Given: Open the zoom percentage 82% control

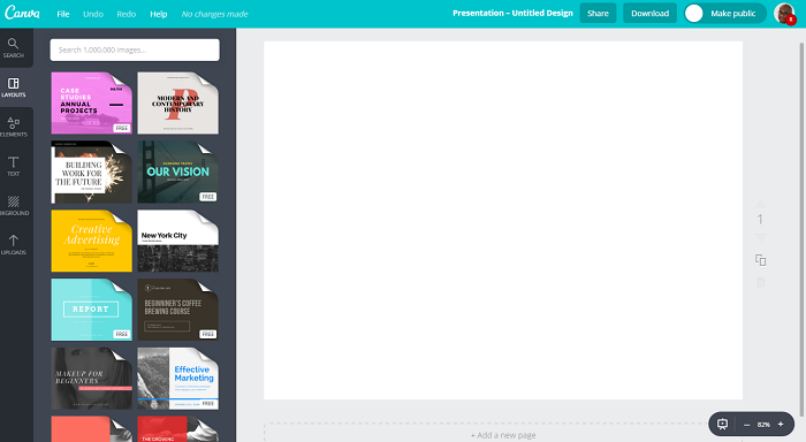Looking at the screenshot, I should [x=763, y=425].
